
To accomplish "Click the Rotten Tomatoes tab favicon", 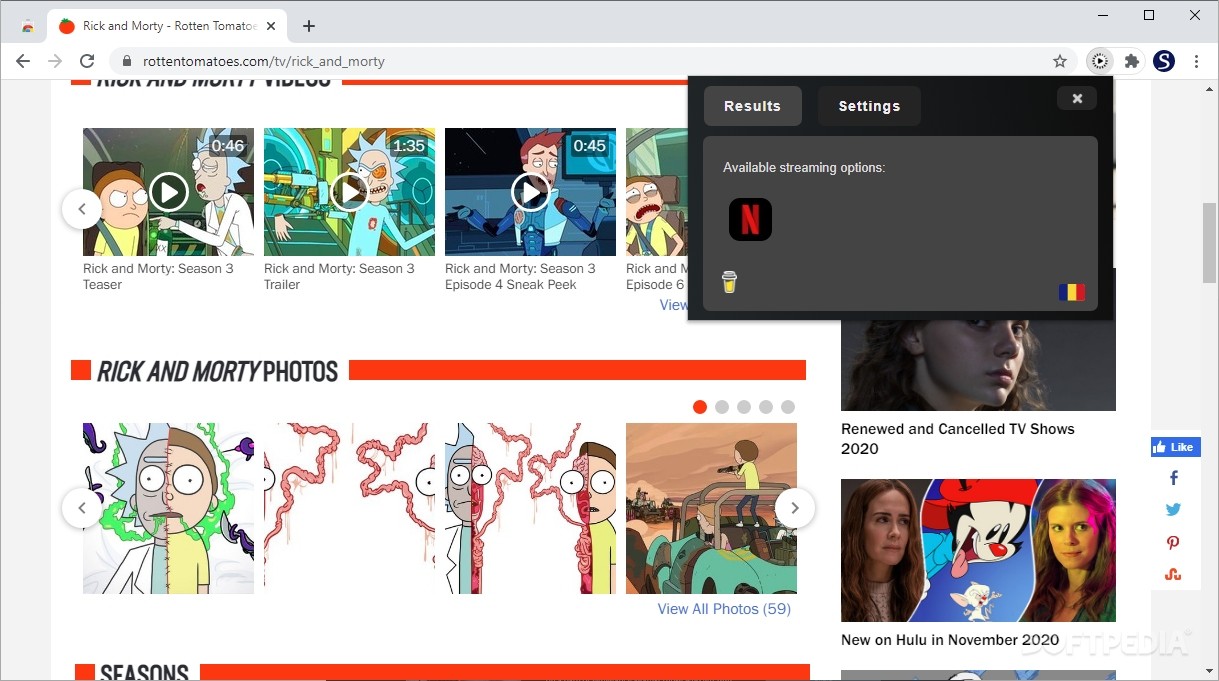I will [67, 26].
